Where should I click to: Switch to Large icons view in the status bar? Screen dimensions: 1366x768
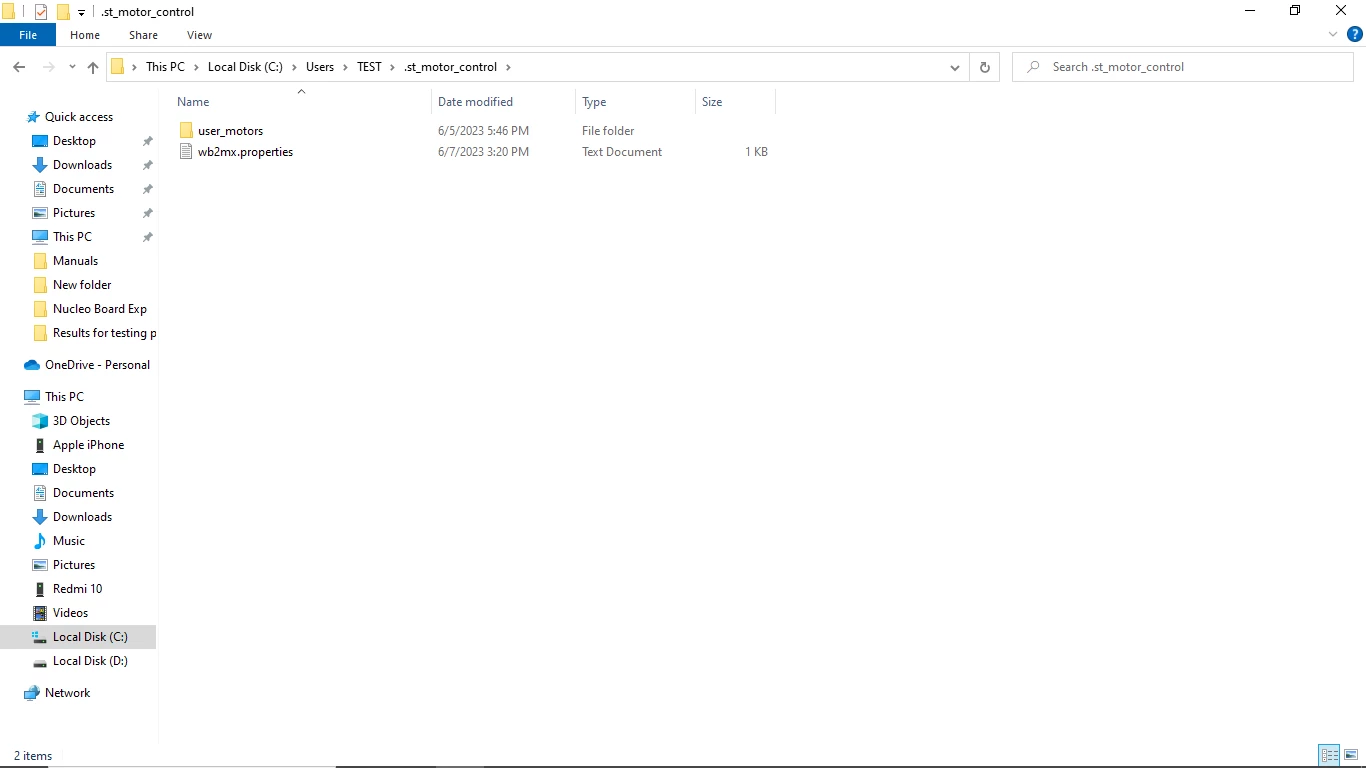[x=1351, y=756]
